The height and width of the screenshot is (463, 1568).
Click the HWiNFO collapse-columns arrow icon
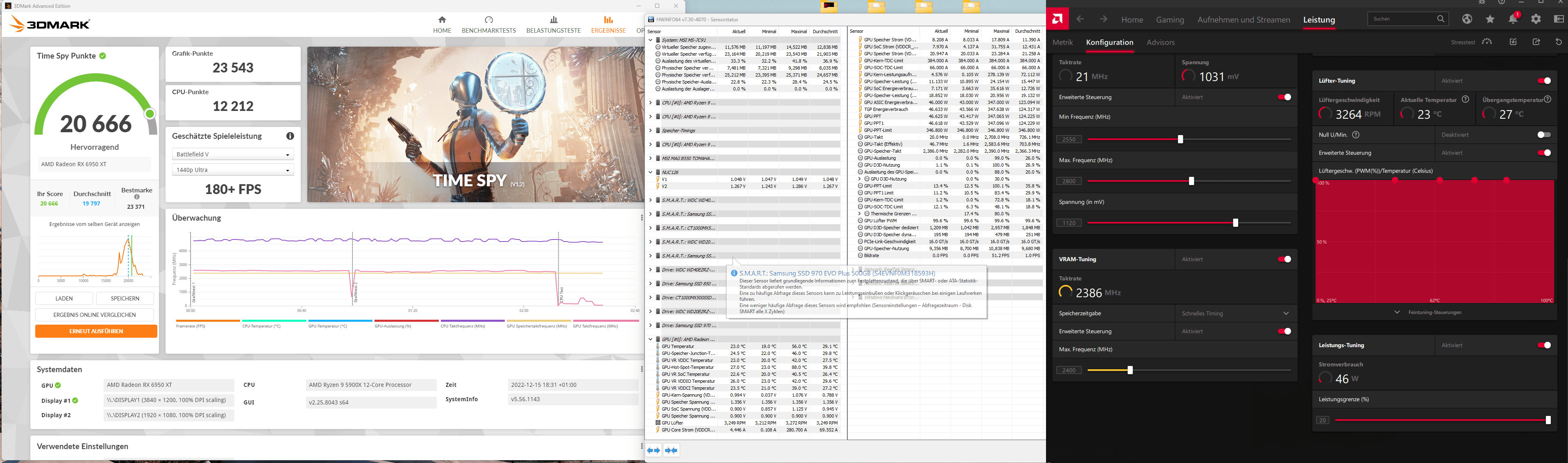(x=672, y=450)
